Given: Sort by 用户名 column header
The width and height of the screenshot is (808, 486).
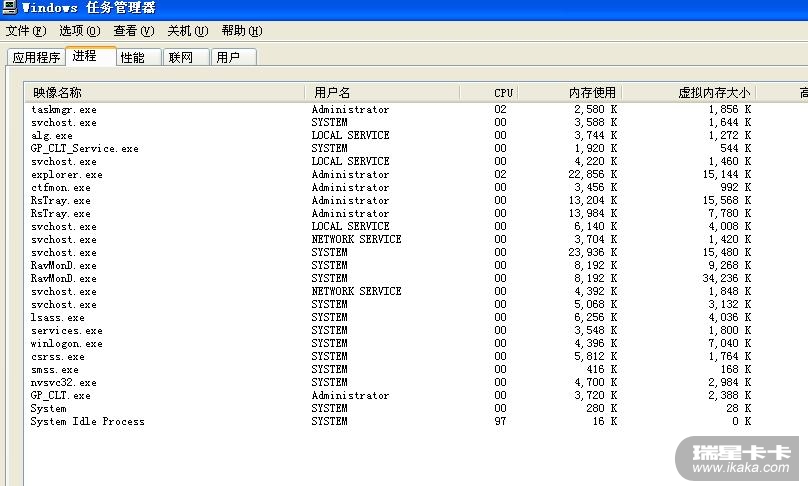Looking at the screenshot, I should tap(382, 93).
